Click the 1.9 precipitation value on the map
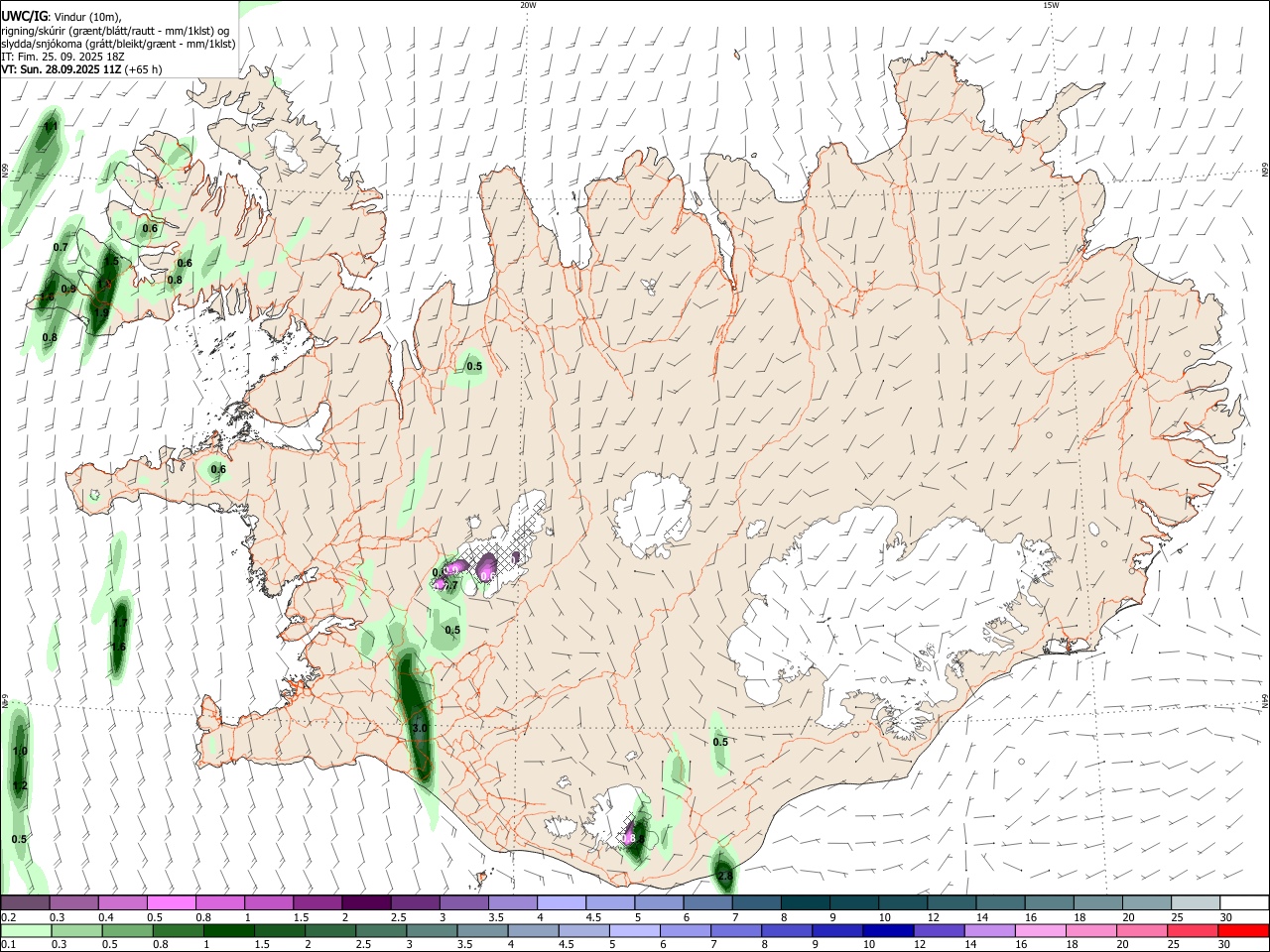The height and width of the screenshot is (952, 1270). point(100,312)
